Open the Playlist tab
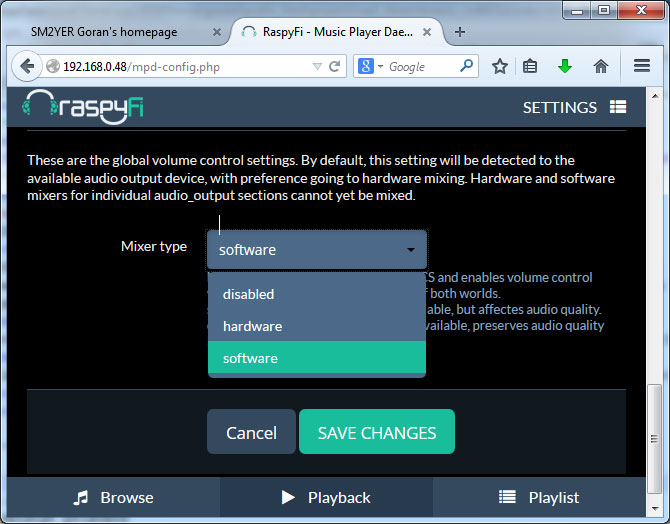 click(539, 497)
